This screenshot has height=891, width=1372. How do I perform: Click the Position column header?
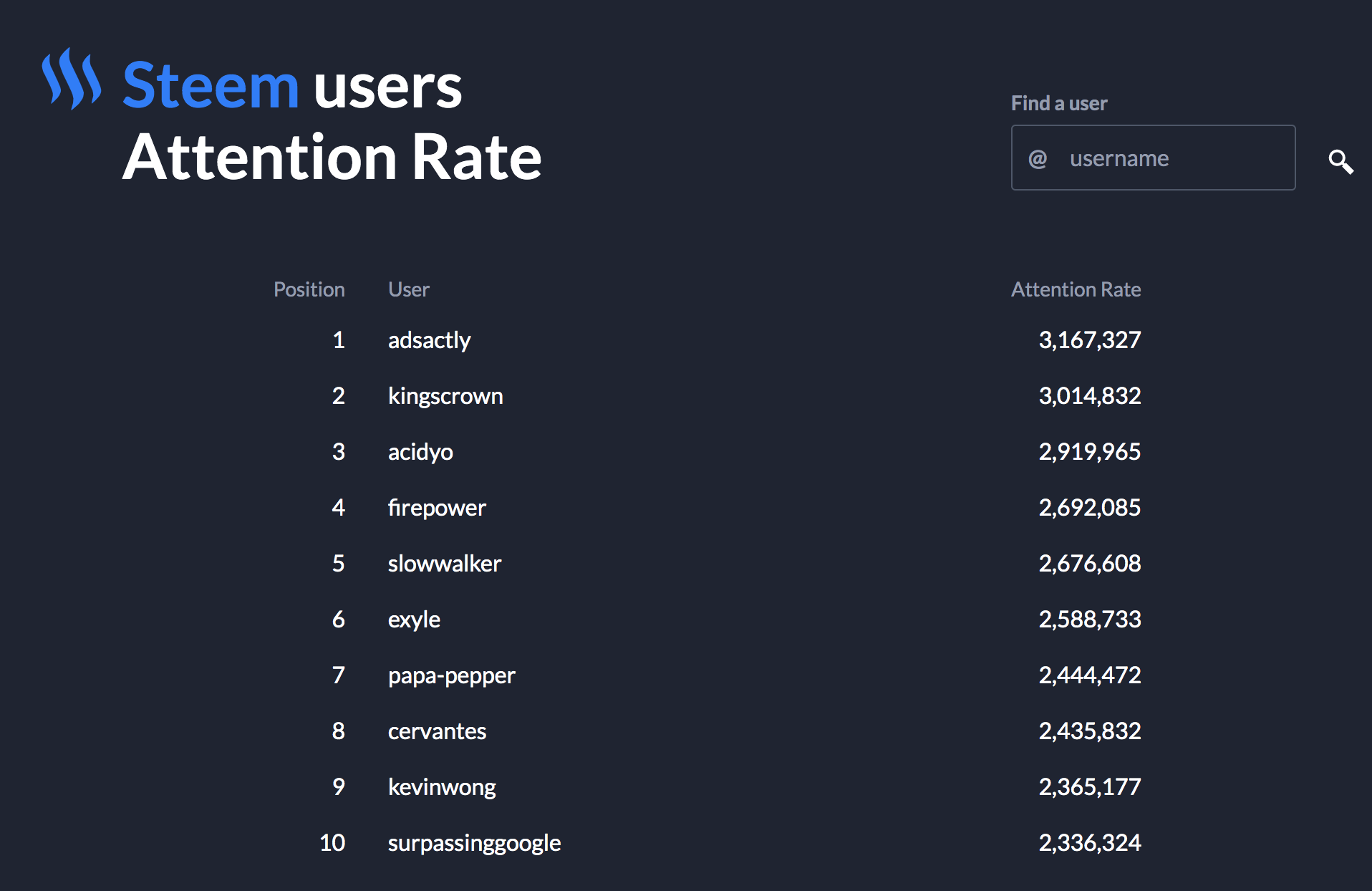coord(309,289)
